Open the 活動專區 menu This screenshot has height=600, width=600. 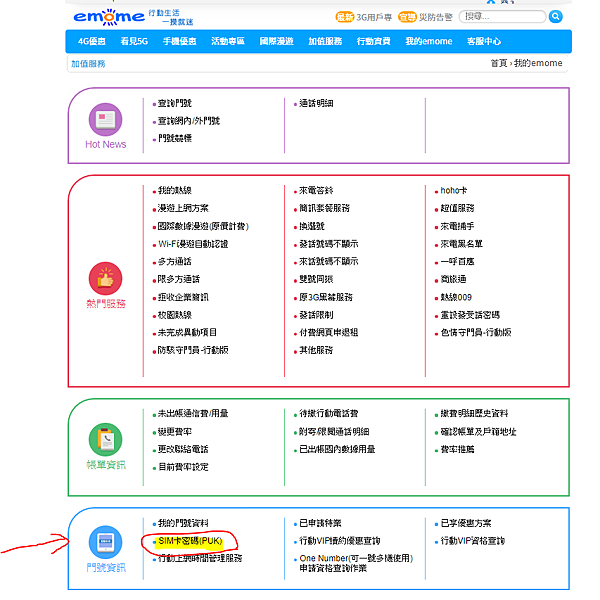coord(228,41)
